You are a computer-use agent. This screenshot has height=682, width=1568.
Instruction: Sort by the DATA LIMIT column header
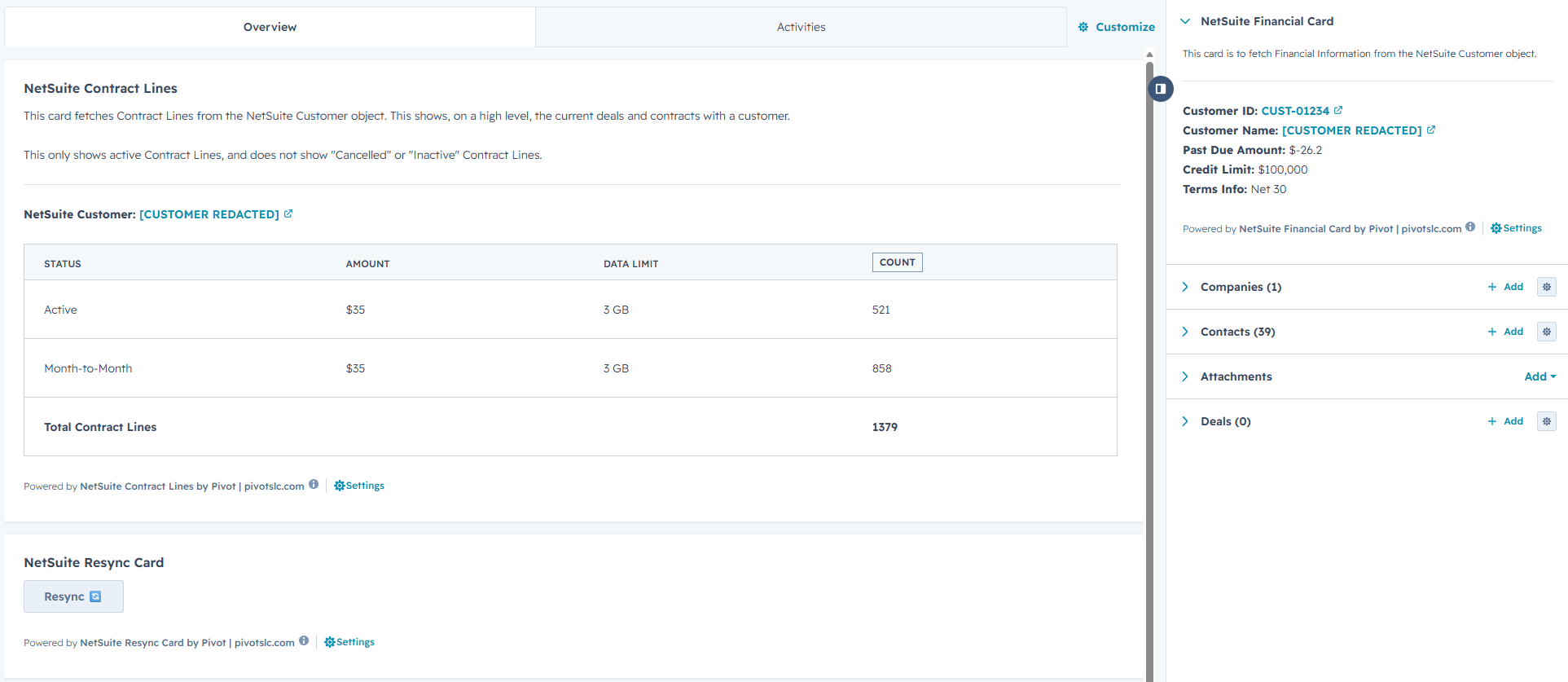pyautogui.click(x=630, y=264)
